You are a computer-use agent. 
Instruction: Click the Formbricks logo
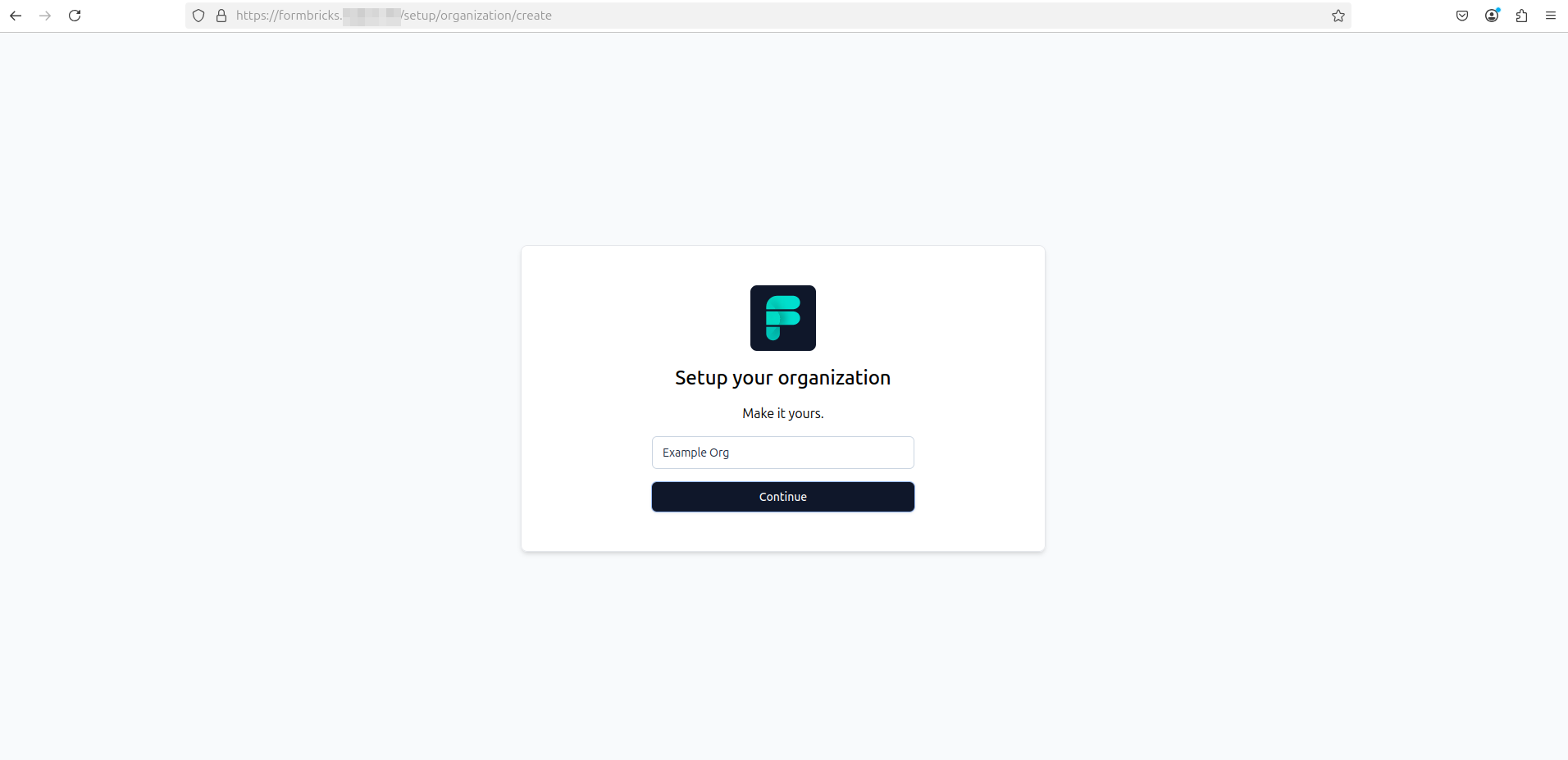(x=782, y=318)
